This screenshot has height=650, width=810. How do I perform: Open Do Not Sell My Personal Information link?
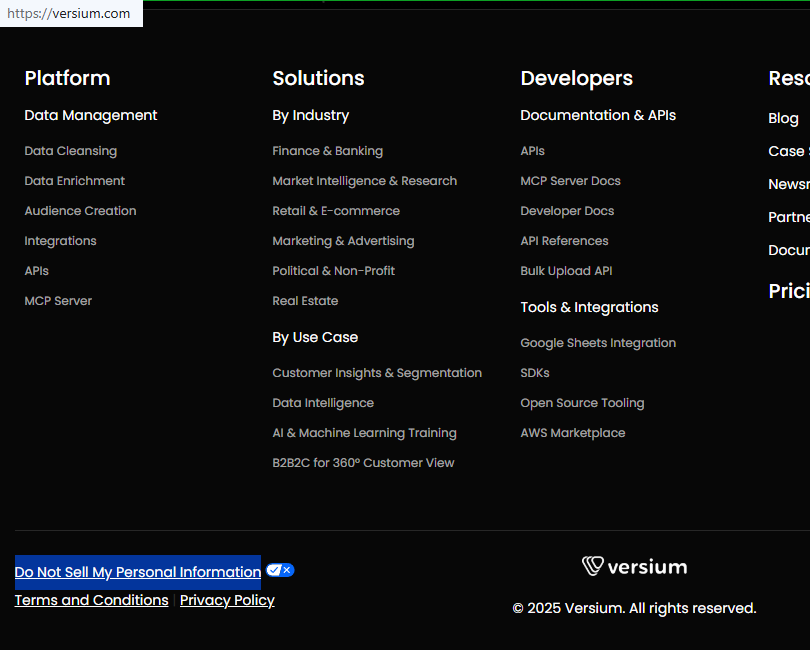click(138, 572)
